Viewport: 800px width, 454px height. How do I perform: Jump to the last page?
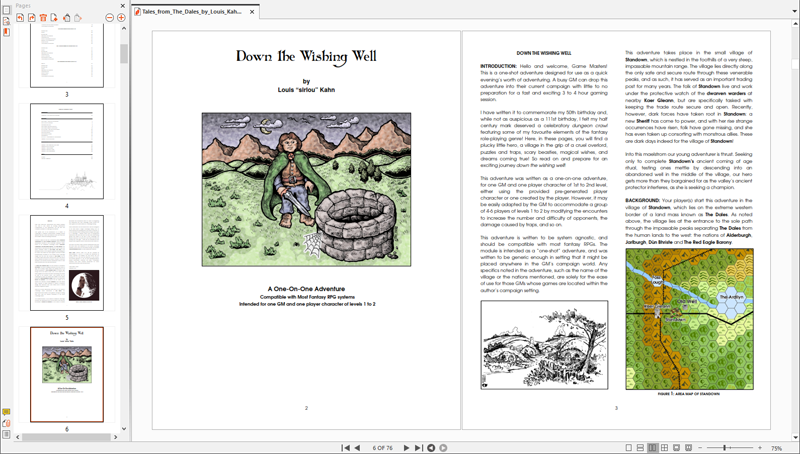pos(418,448)
